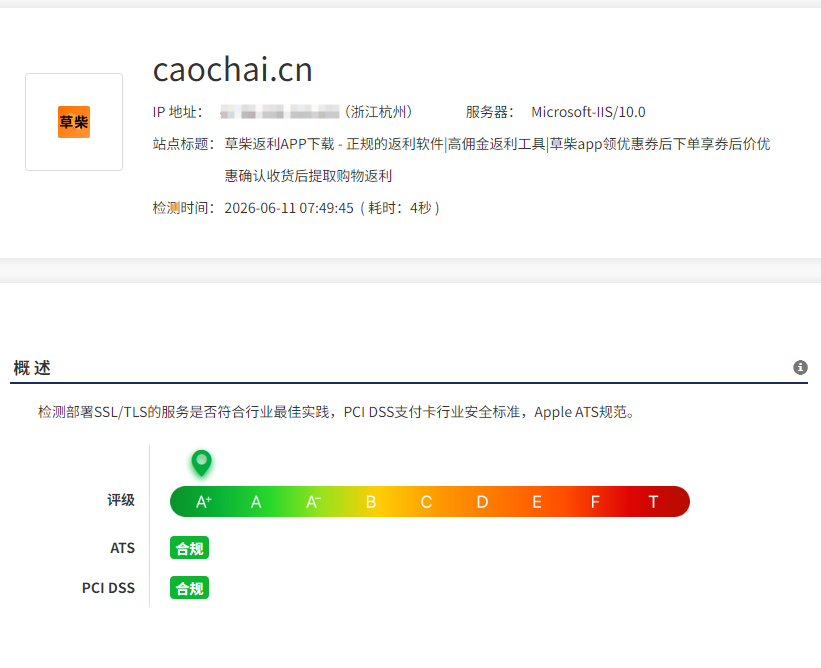Click the PCI DSS 合规 green badge
This screenshot has width=821, height=668.
[190, 588]
